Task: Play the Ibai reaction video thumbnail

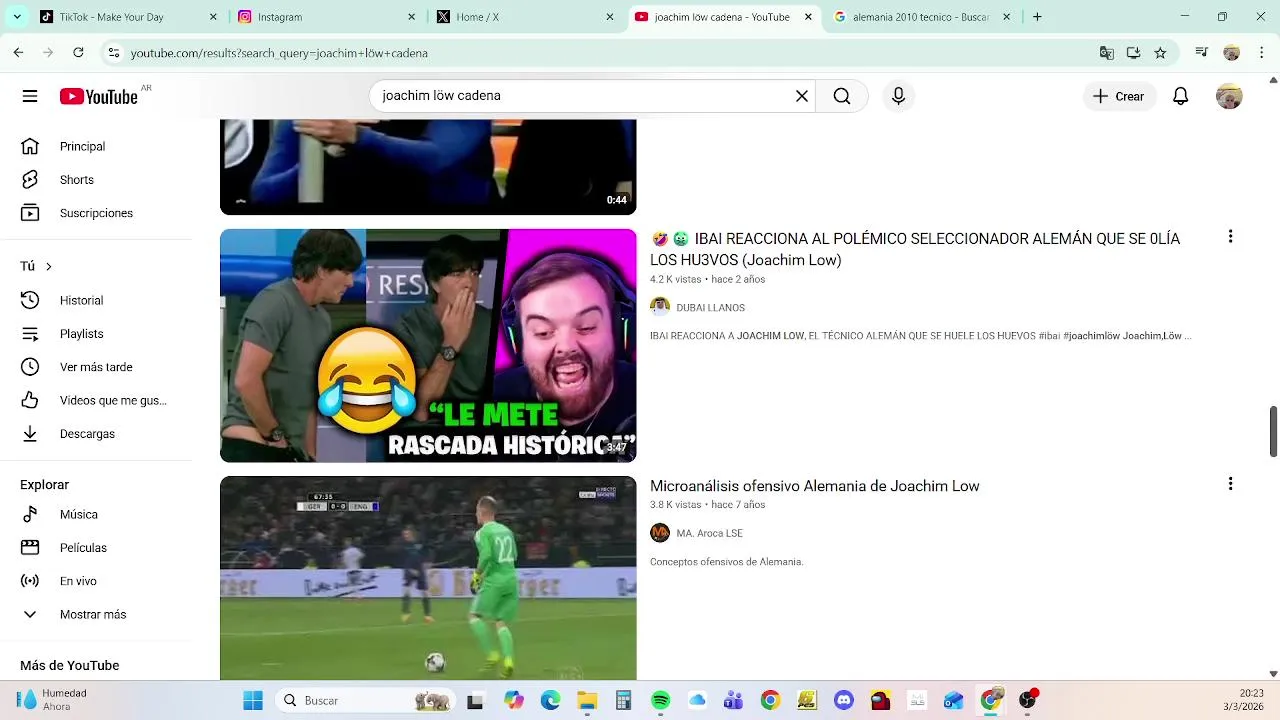Action: [x=428, y=346]
